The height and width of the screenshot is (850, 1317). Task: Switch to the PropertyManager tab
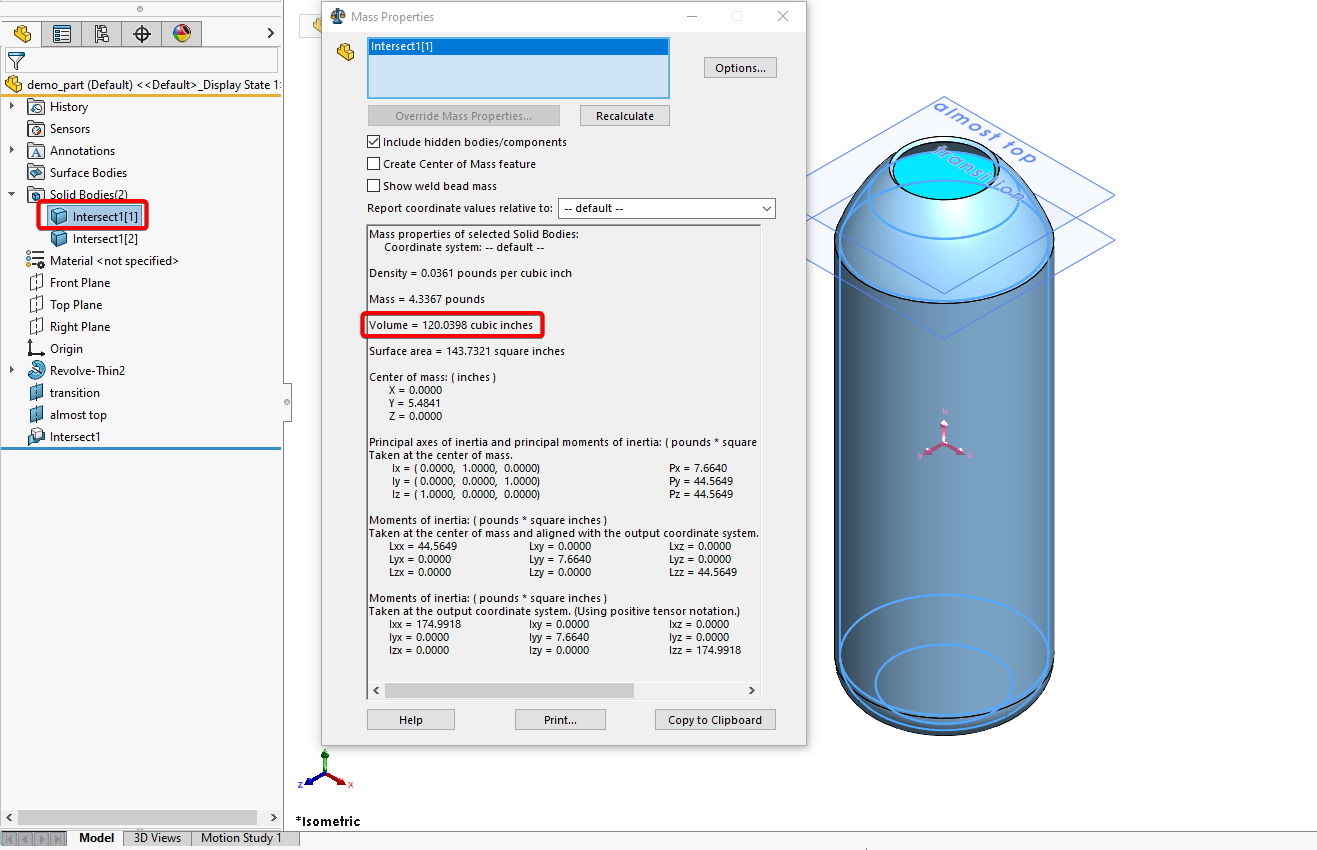[62, 34]
